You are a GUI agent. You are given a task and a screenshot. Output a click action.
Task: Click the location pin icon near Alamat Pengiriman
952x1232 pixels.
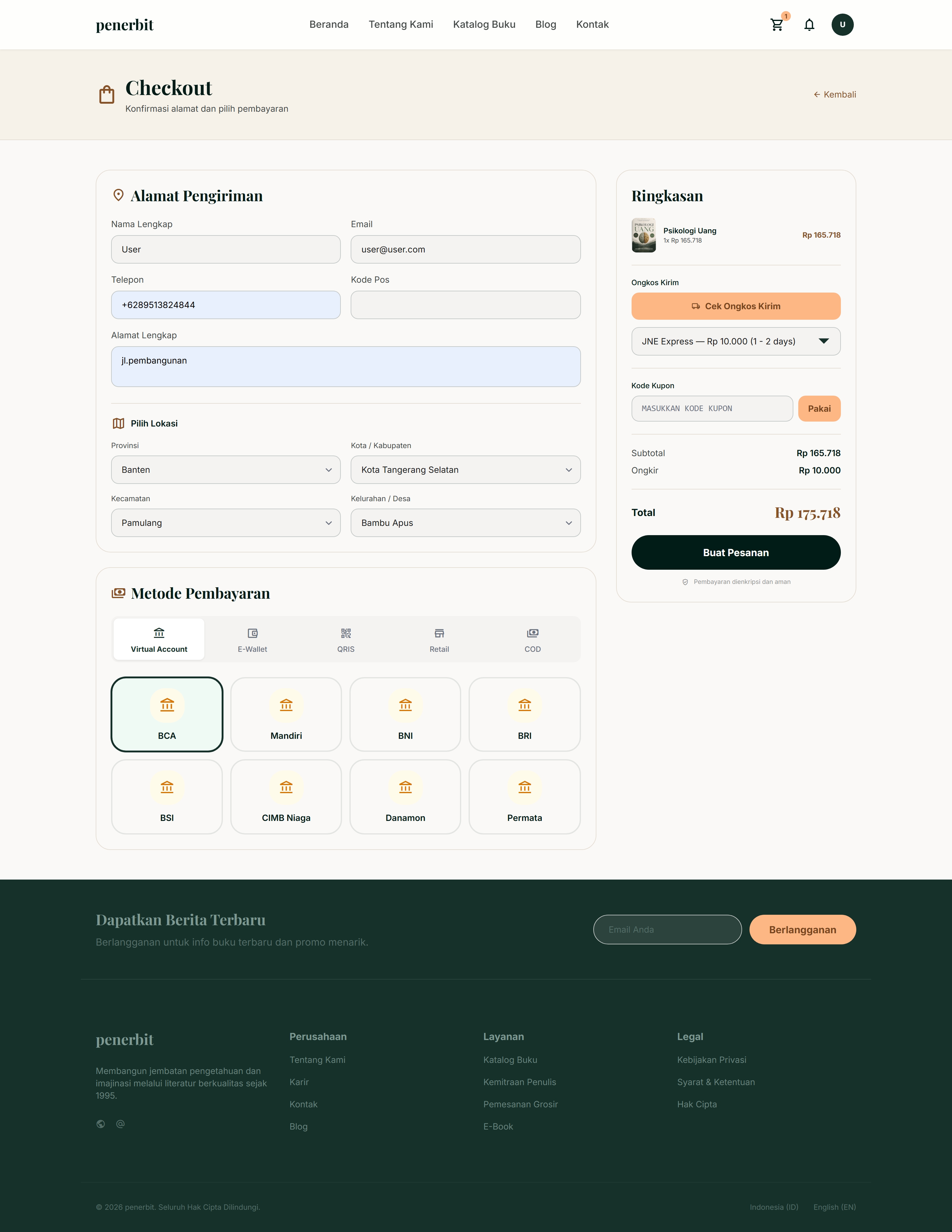pyautogui.click(x=119, y=195)
